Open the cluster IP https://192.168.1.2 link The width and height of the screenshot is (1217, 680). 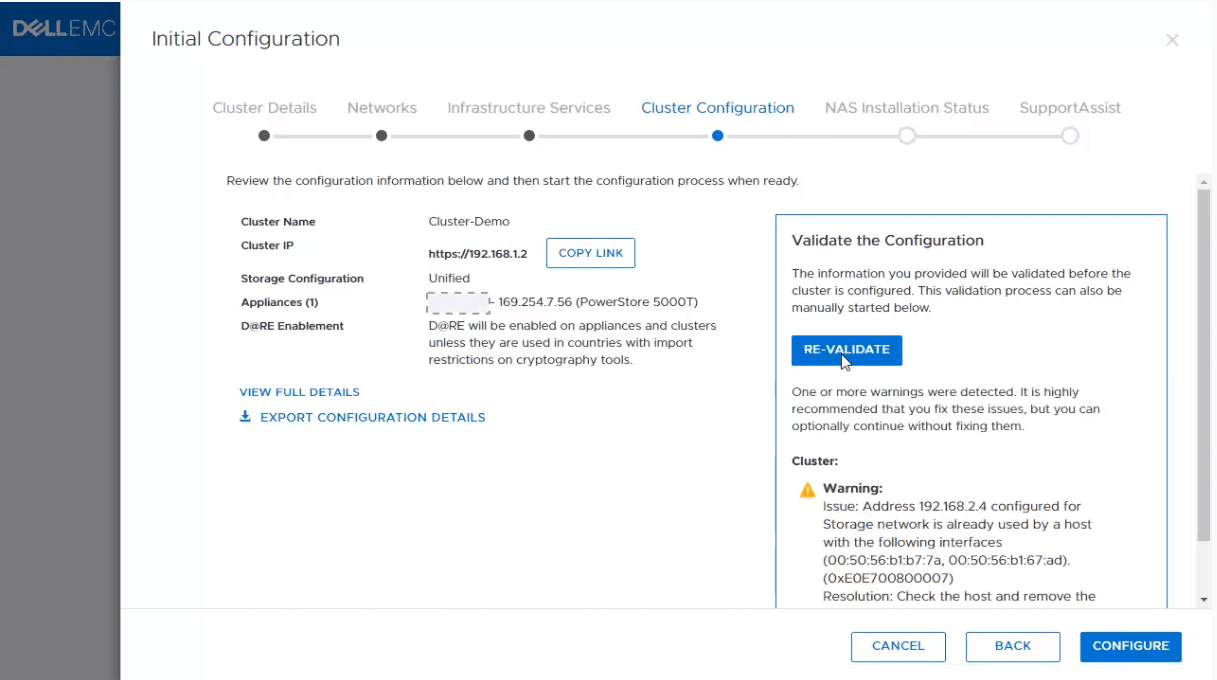pos(477,254)
